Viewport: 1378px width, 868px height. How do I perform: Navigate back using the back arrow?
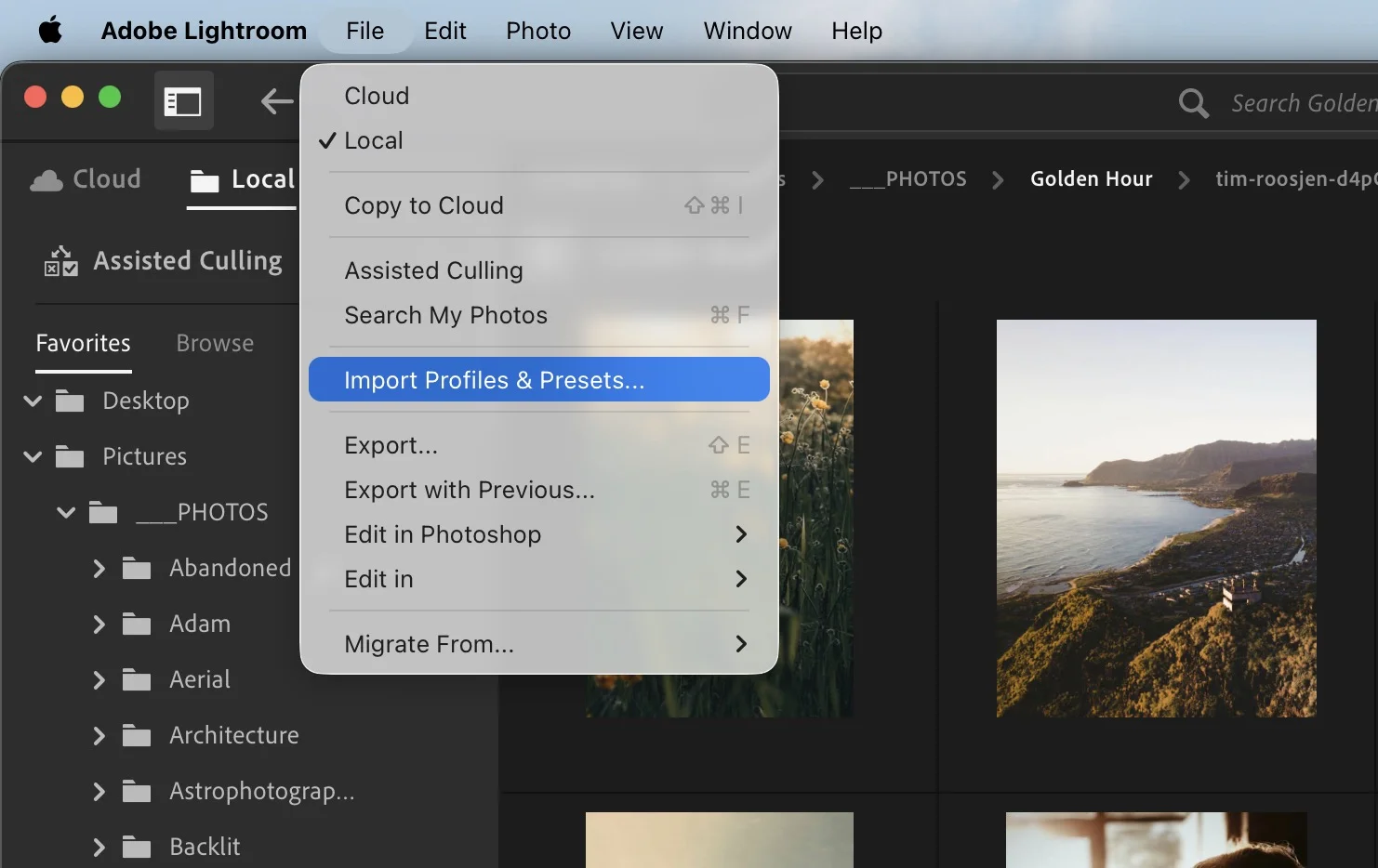tap(276, 102)
